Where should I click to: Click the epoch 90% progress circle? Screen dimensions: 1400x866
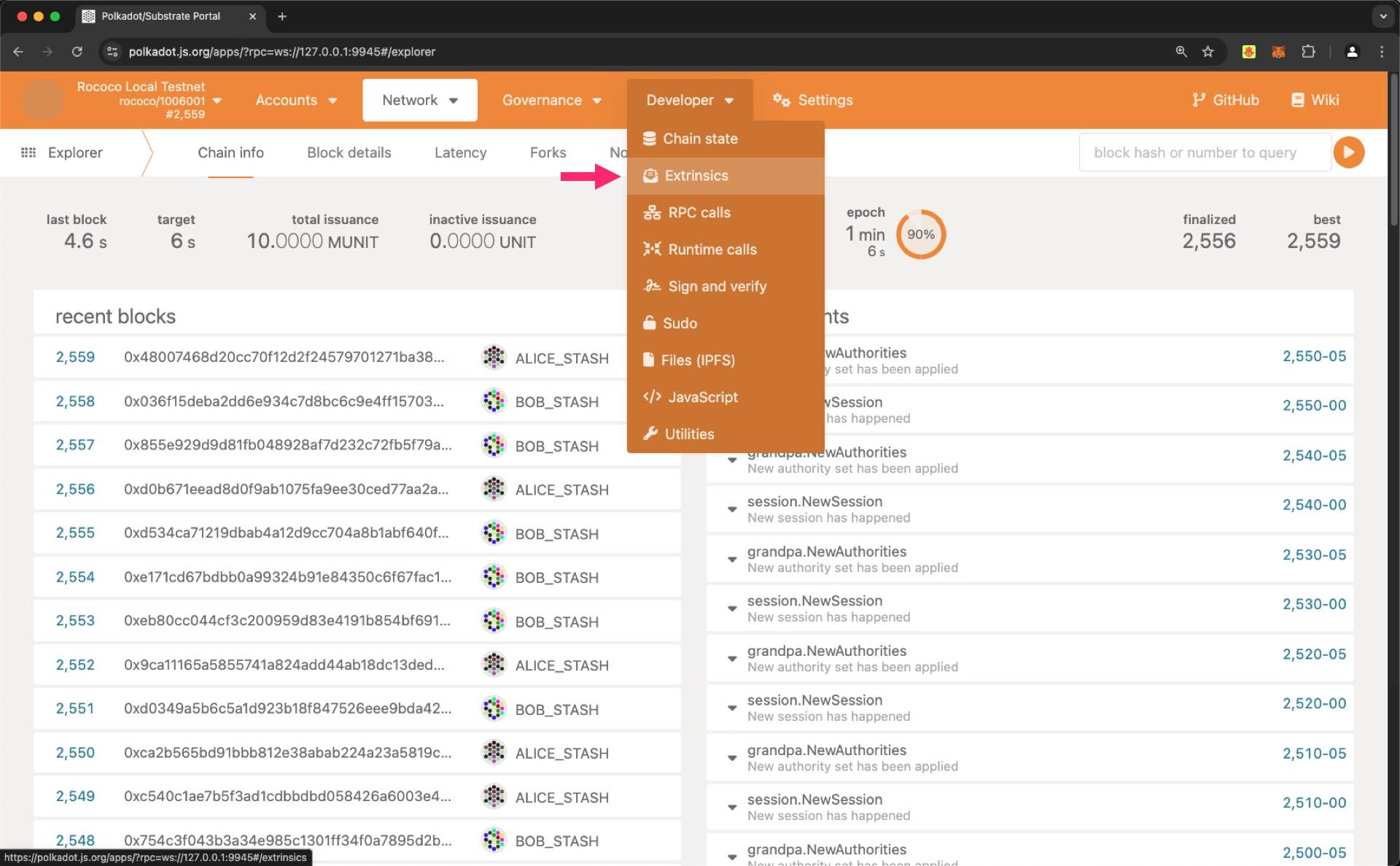coord(920,234)
